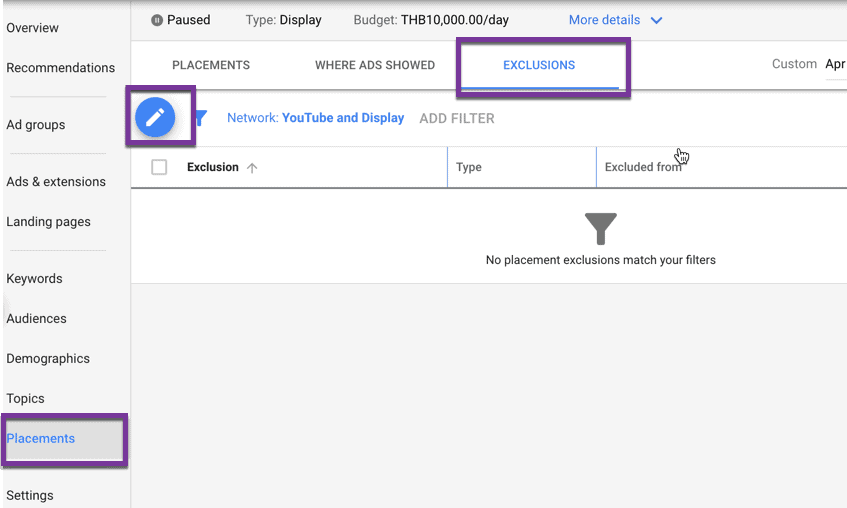Select the Exclusions tab

539,65
